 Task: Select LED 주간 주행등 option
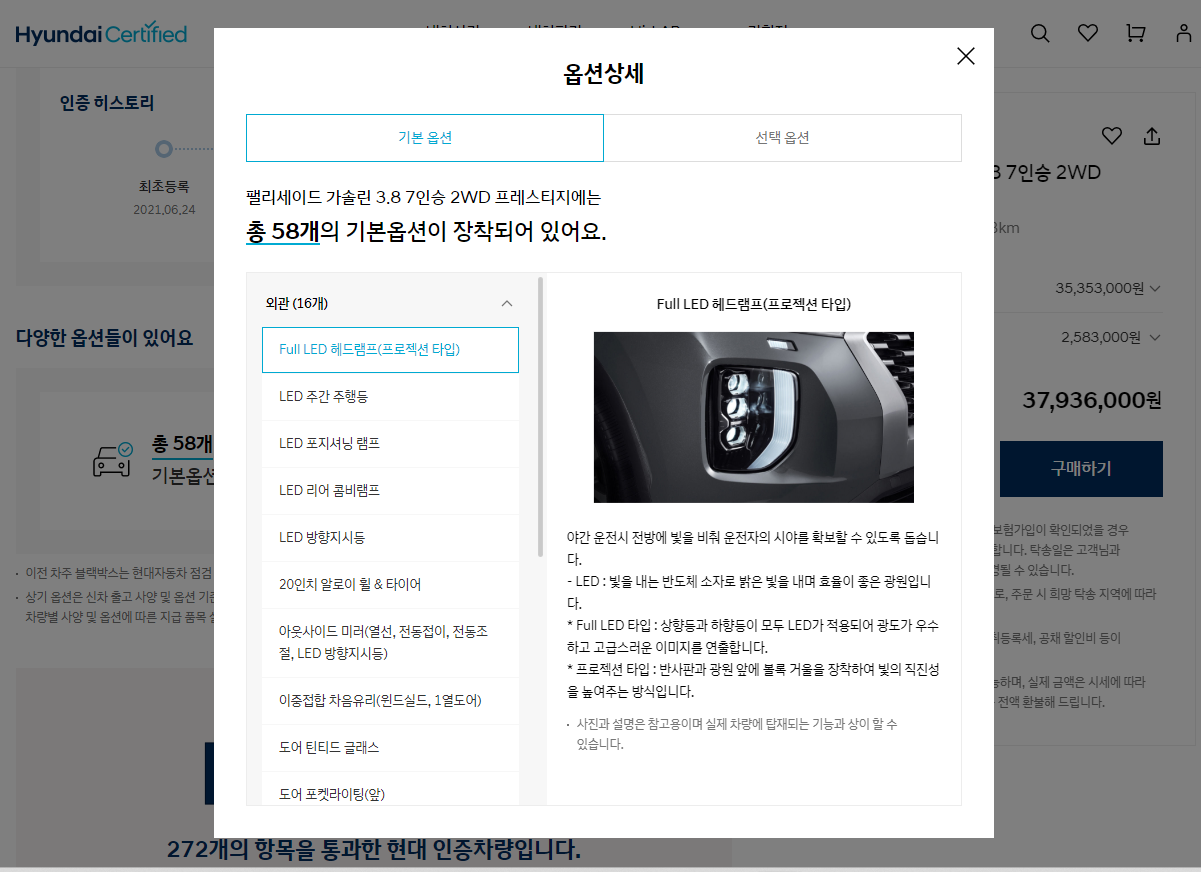tap(390, 397)
